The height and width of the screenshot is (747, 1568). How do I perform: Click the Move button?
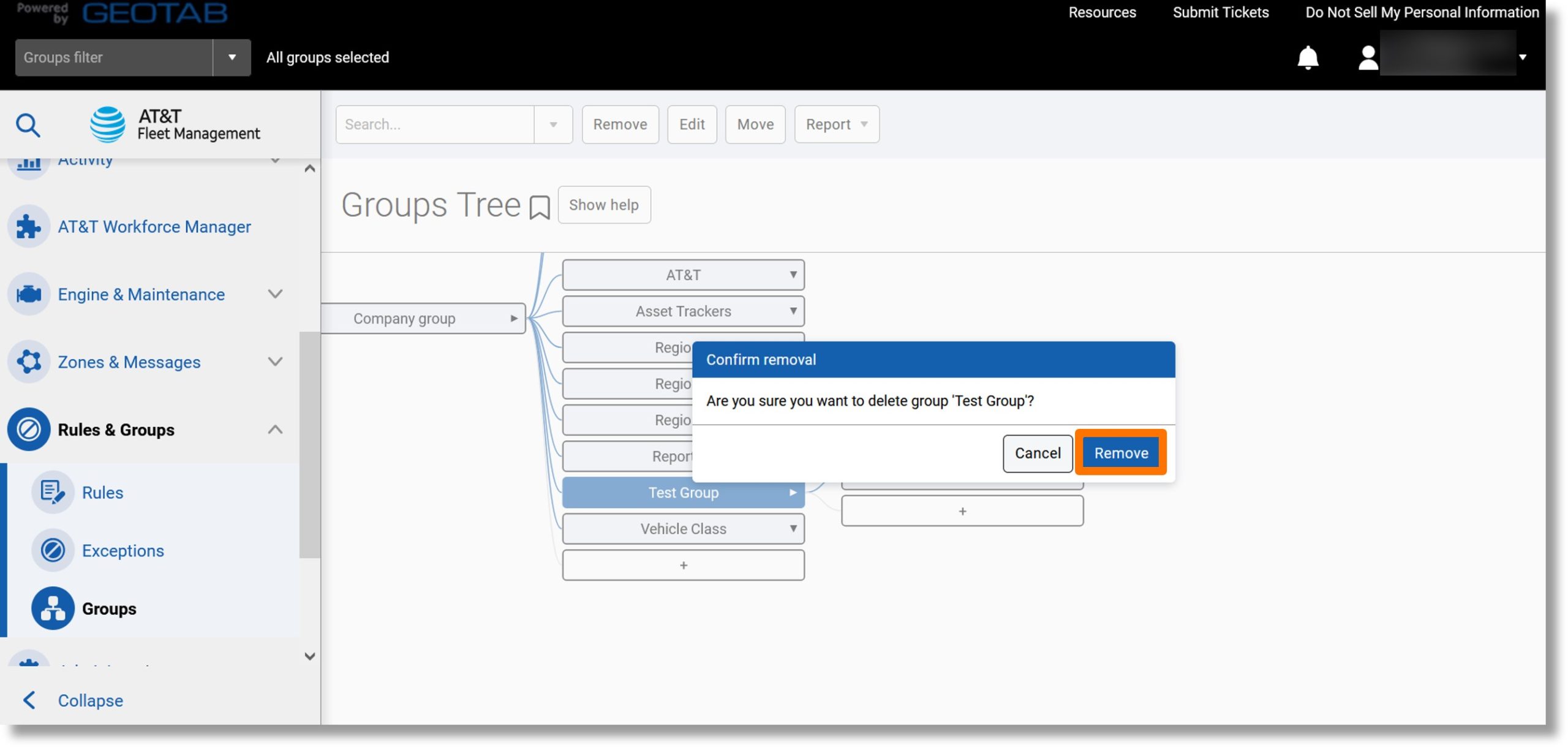pos(755,124)
